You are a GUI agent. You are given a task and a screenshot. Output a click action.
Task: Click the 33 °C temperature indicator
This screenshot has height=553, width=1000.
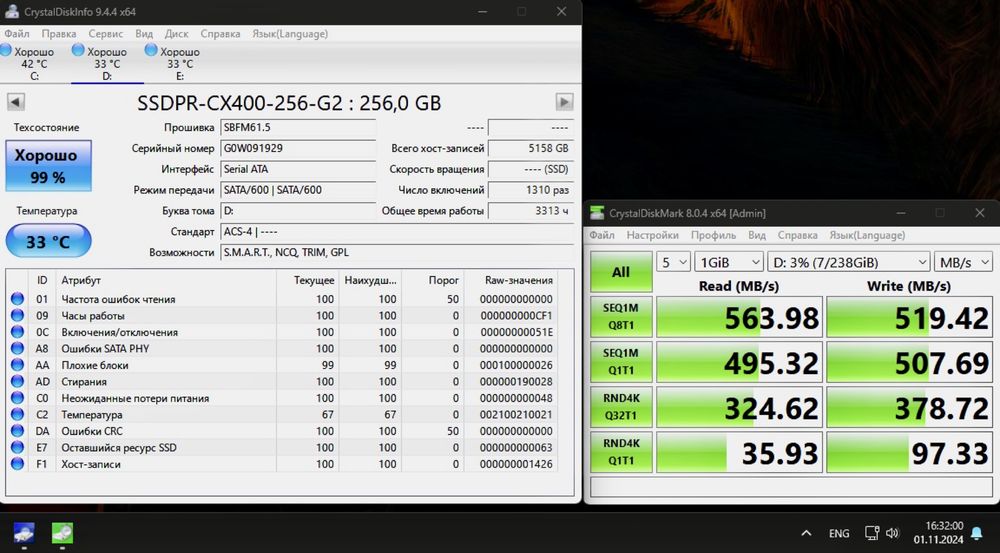(x=48, y=242)
